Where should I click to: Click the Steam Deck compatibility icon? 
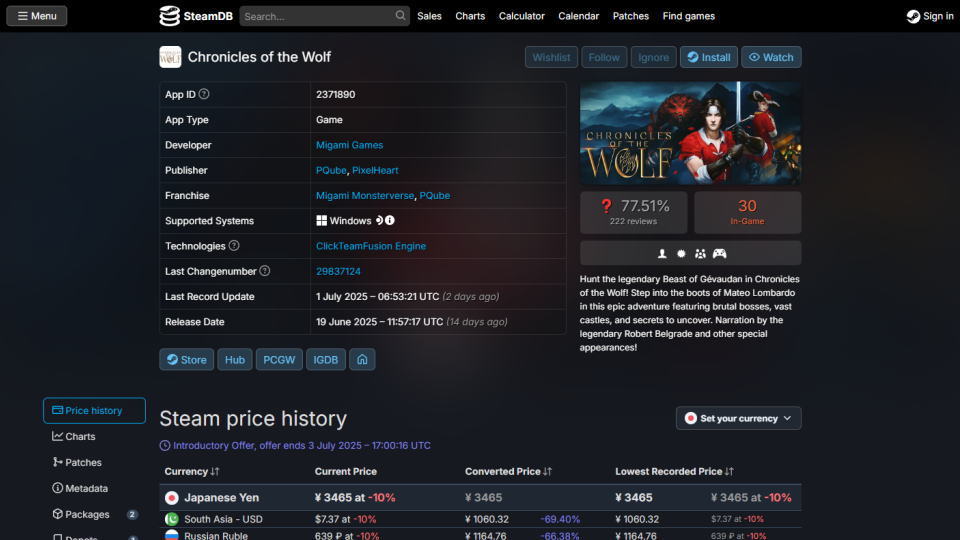pos(379,220)
